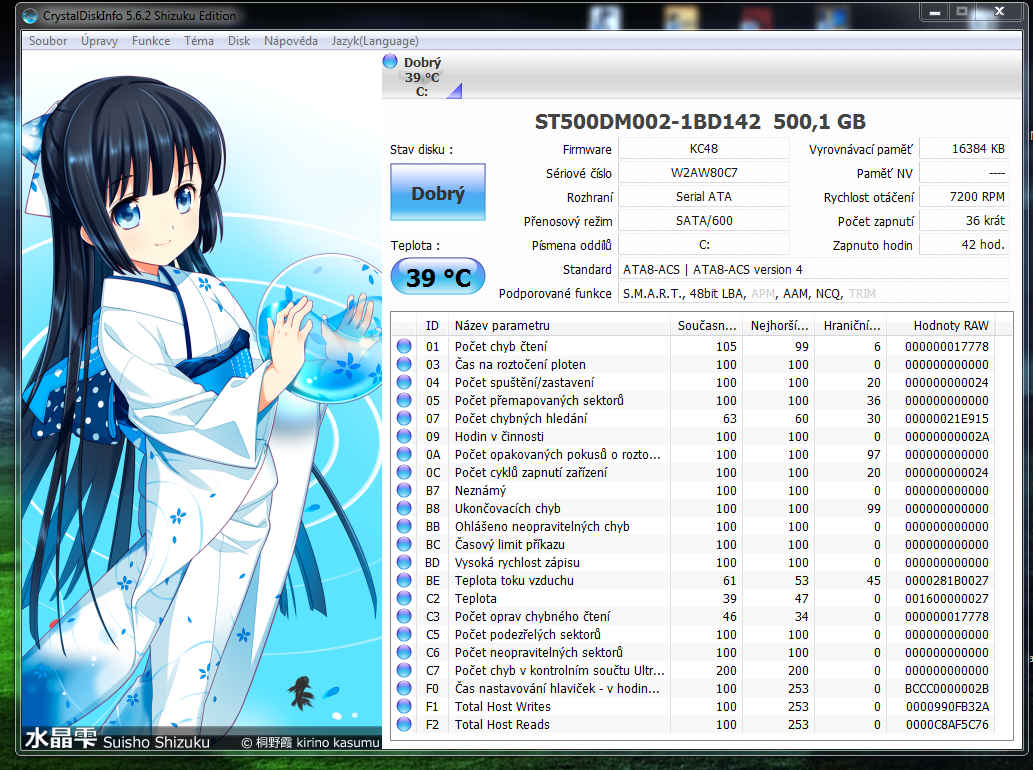Click status orb for Ohlášeno neopravitelných chyb
The image size is (1033, 770).
click(404, 526)
